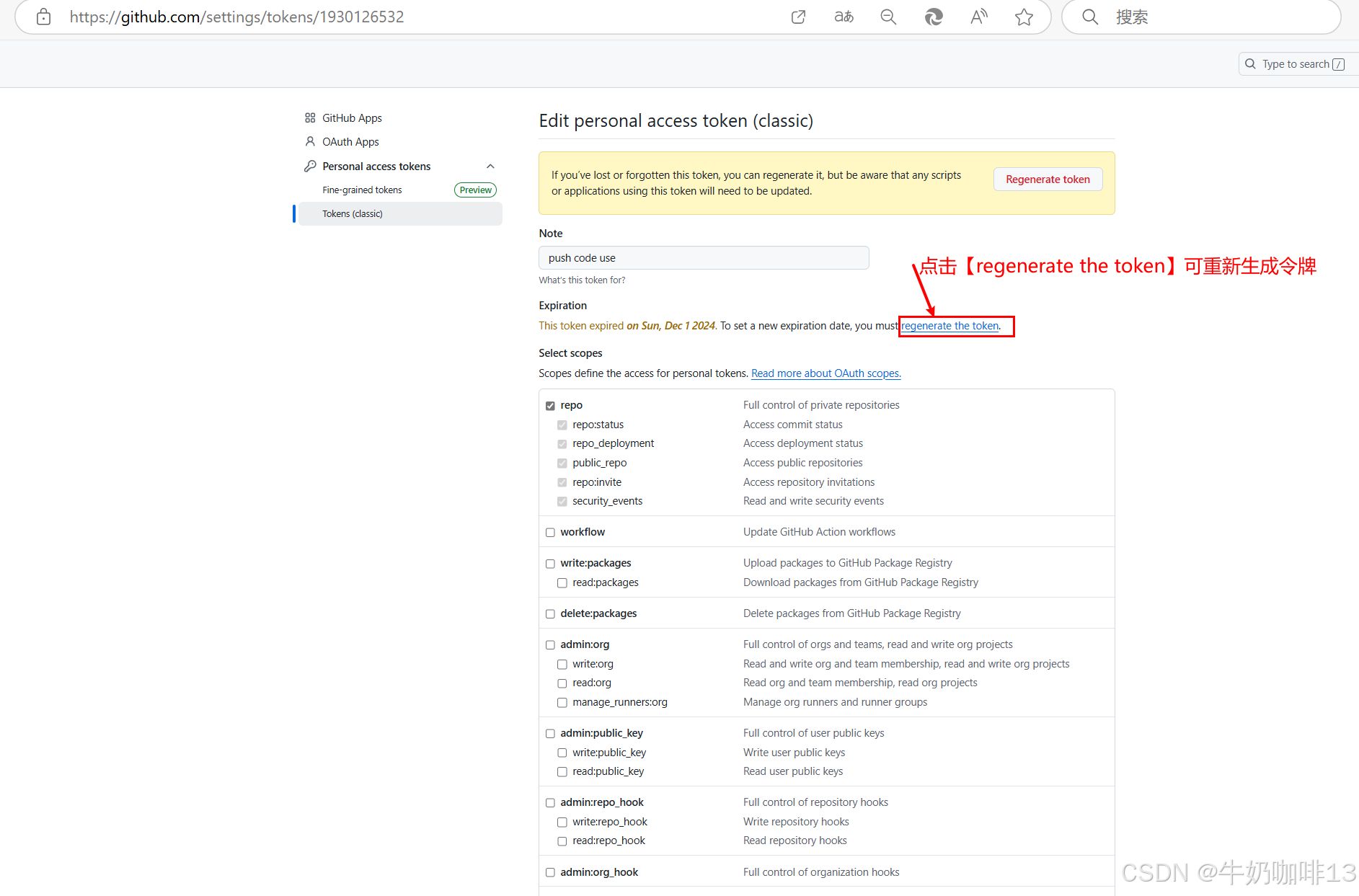Add this page to favorites

point(1024,17)
